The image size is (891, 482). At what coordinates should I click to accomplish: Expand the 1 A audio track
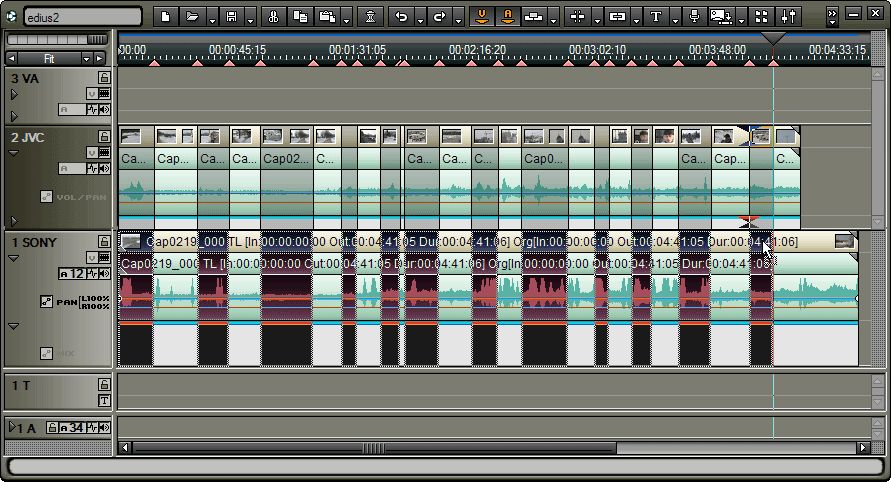coord(13,426)
